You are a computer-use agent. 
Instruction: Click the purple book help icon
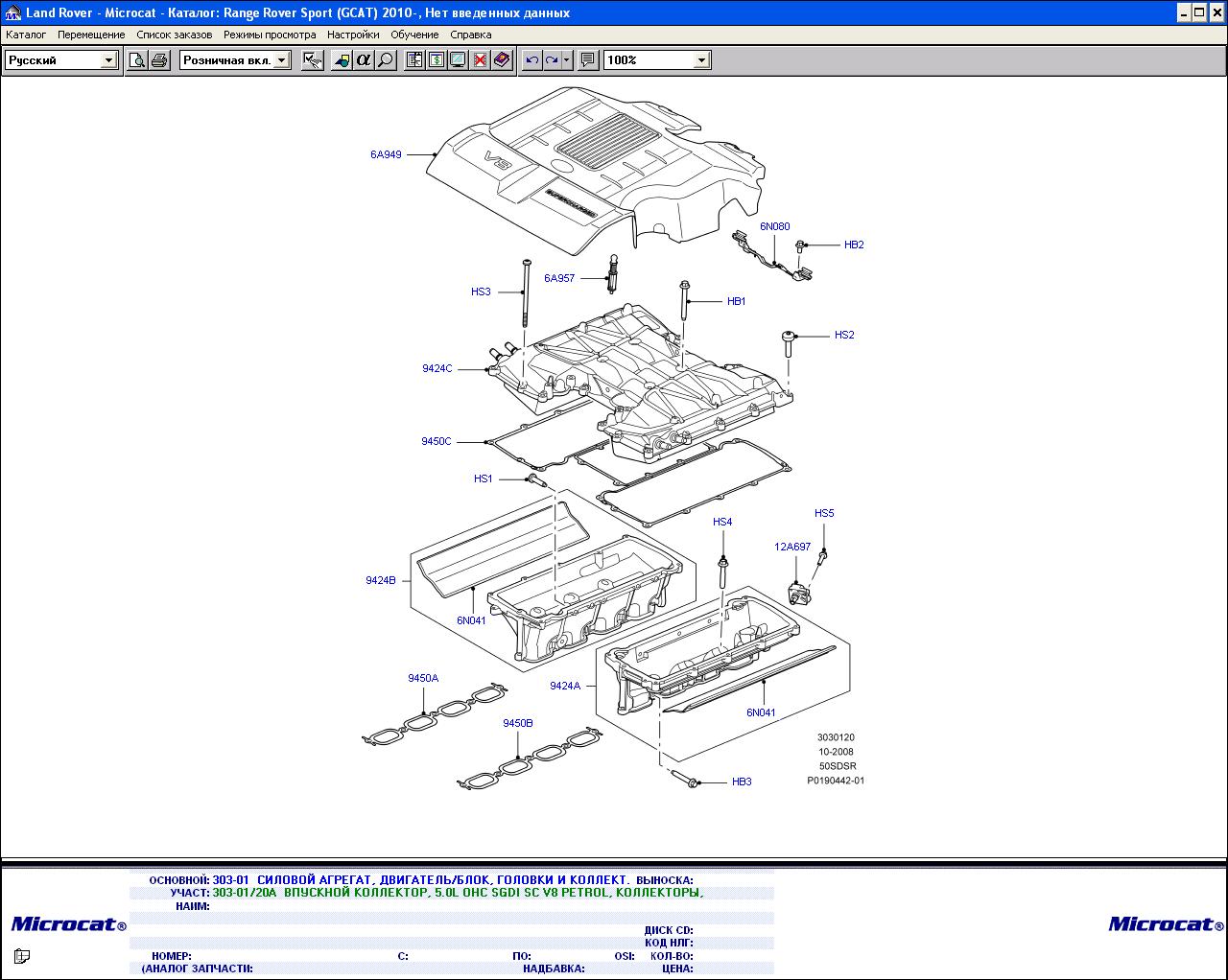tap(503, 60)
